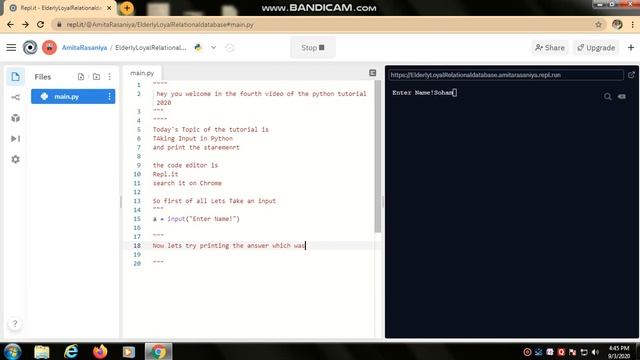This screenshot has width=640, height=360.
Task: Open the red user avatar icon
Action: click(49, 48)
